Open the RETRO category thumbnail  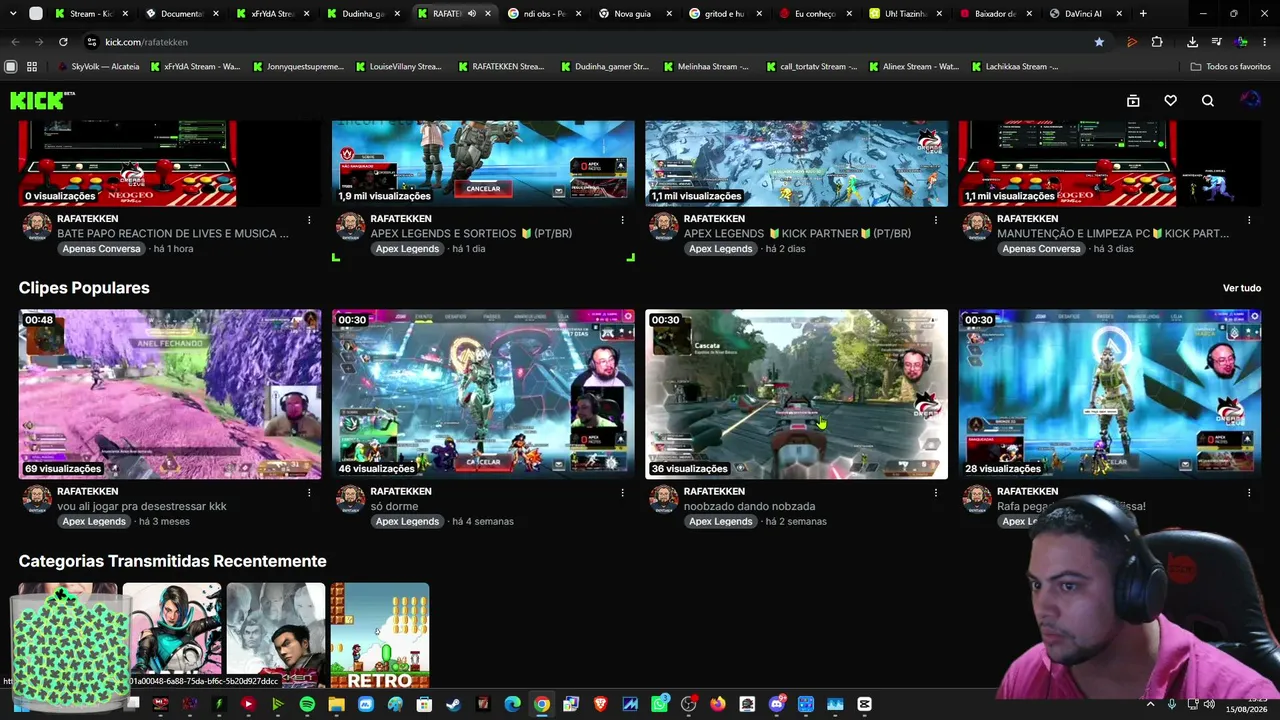380,636
